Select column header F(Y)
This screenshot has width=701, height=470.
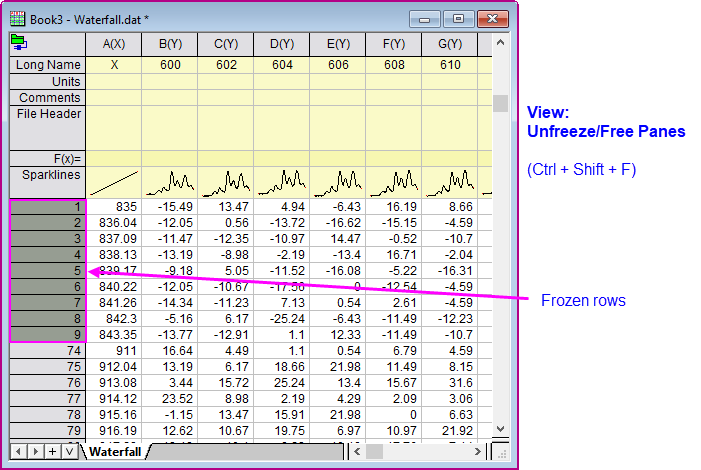[393, 44]
